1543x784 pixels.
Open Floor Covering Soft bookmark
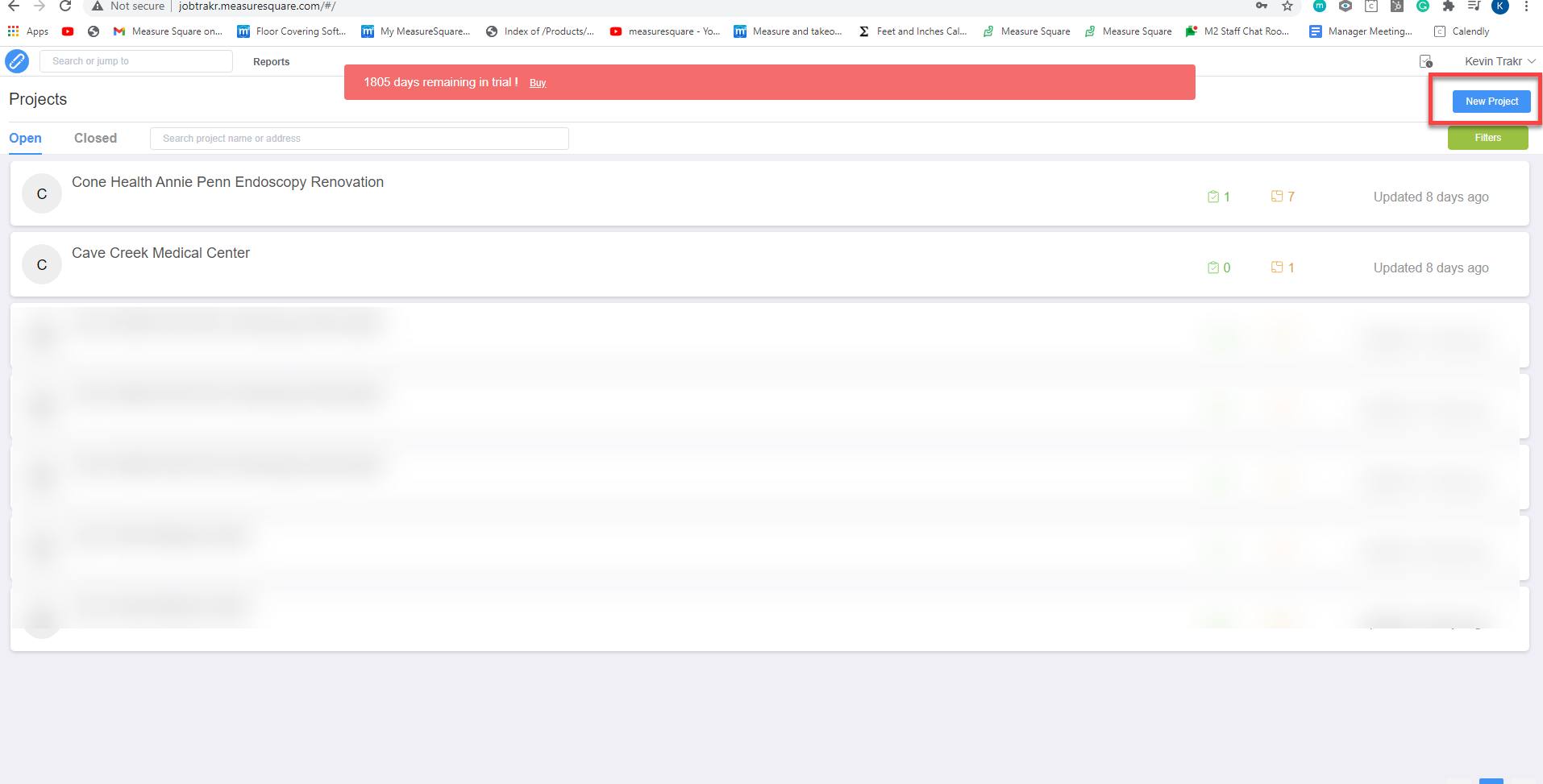point(292,31)
